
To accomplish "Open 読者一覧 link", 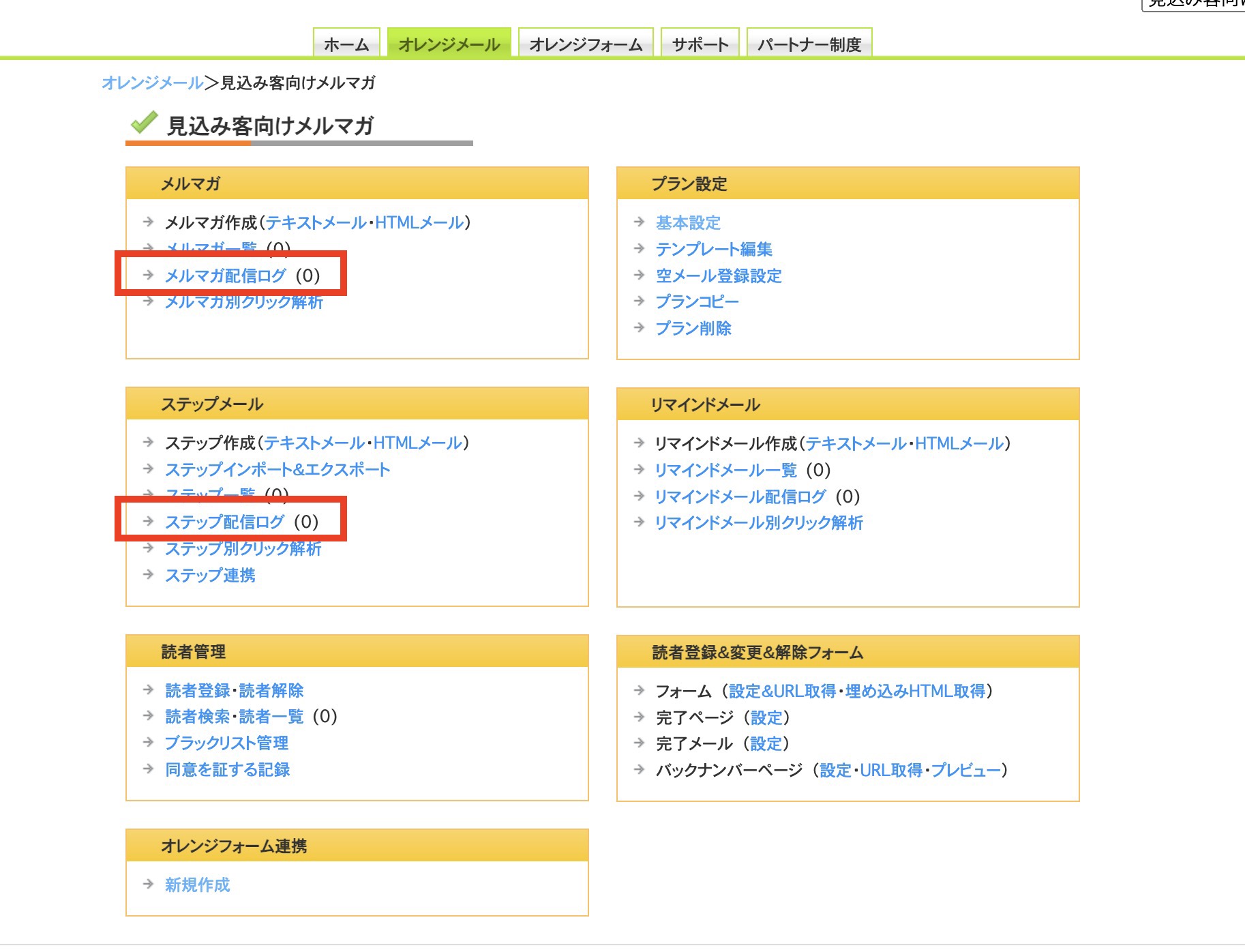I will coord(271,716).
